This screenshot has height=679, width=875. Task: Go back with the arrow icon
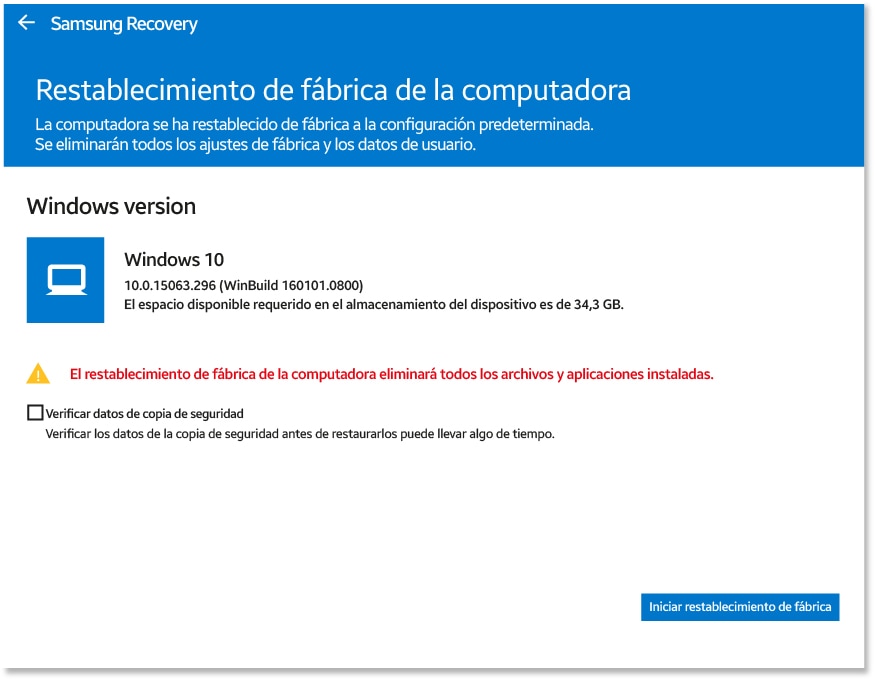[x=26, y=23]
